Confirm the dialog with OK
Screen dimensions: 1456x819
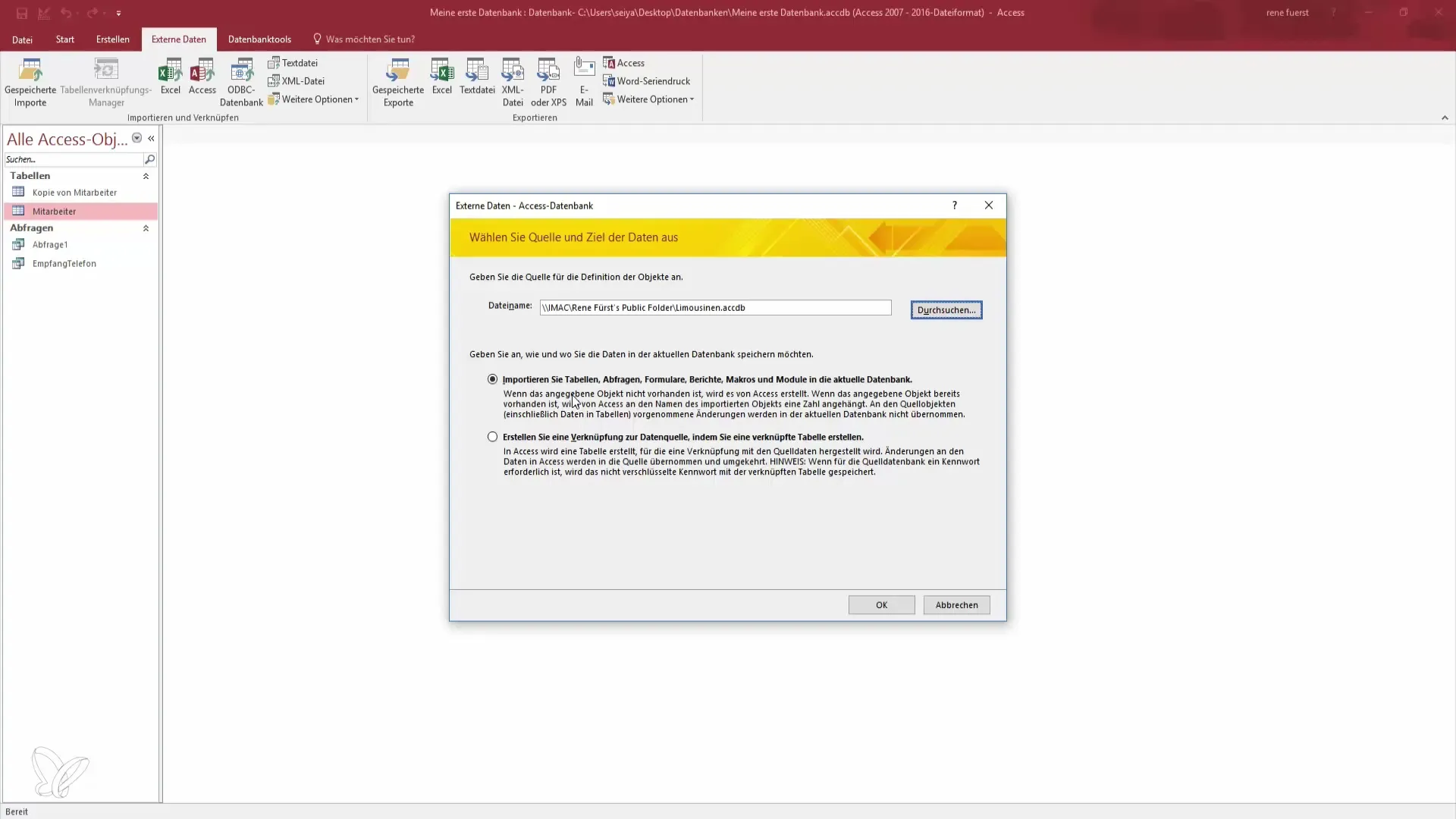pos(881,605)
